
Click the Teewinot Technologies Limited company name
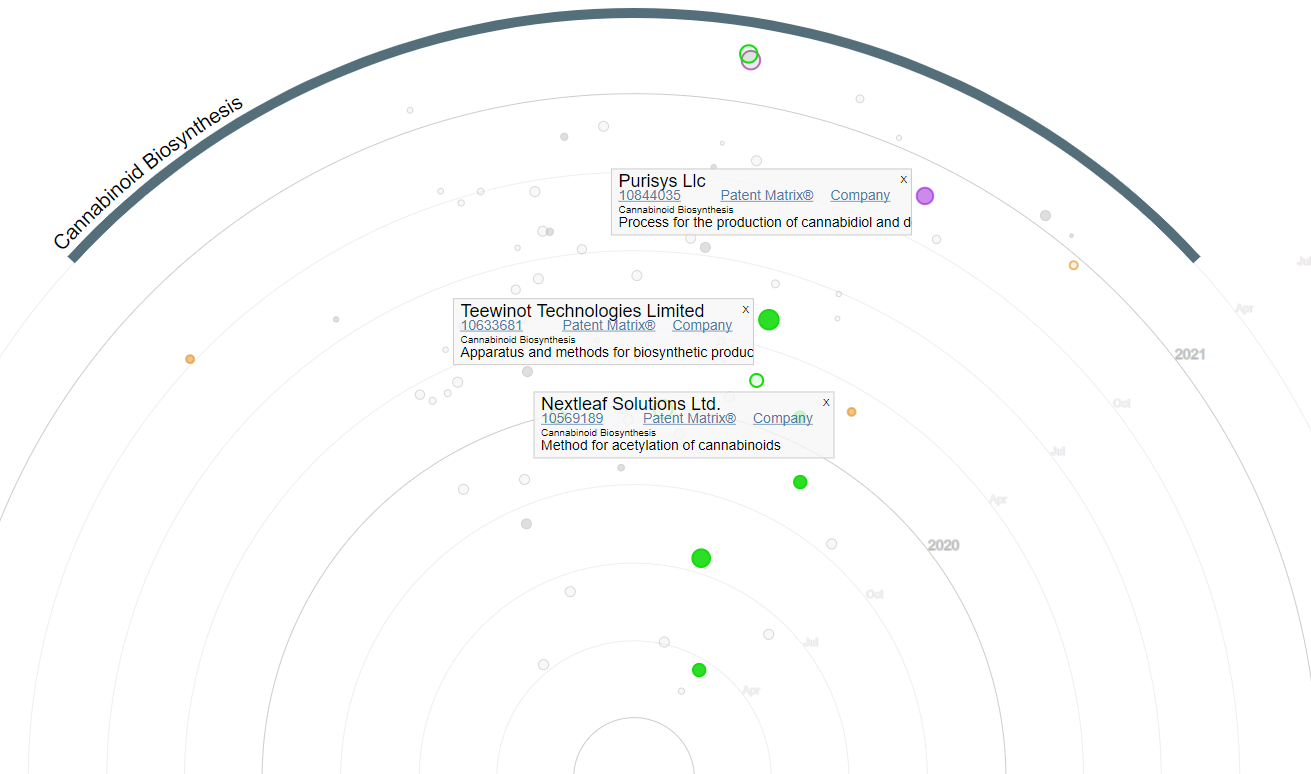click(582, 311)
